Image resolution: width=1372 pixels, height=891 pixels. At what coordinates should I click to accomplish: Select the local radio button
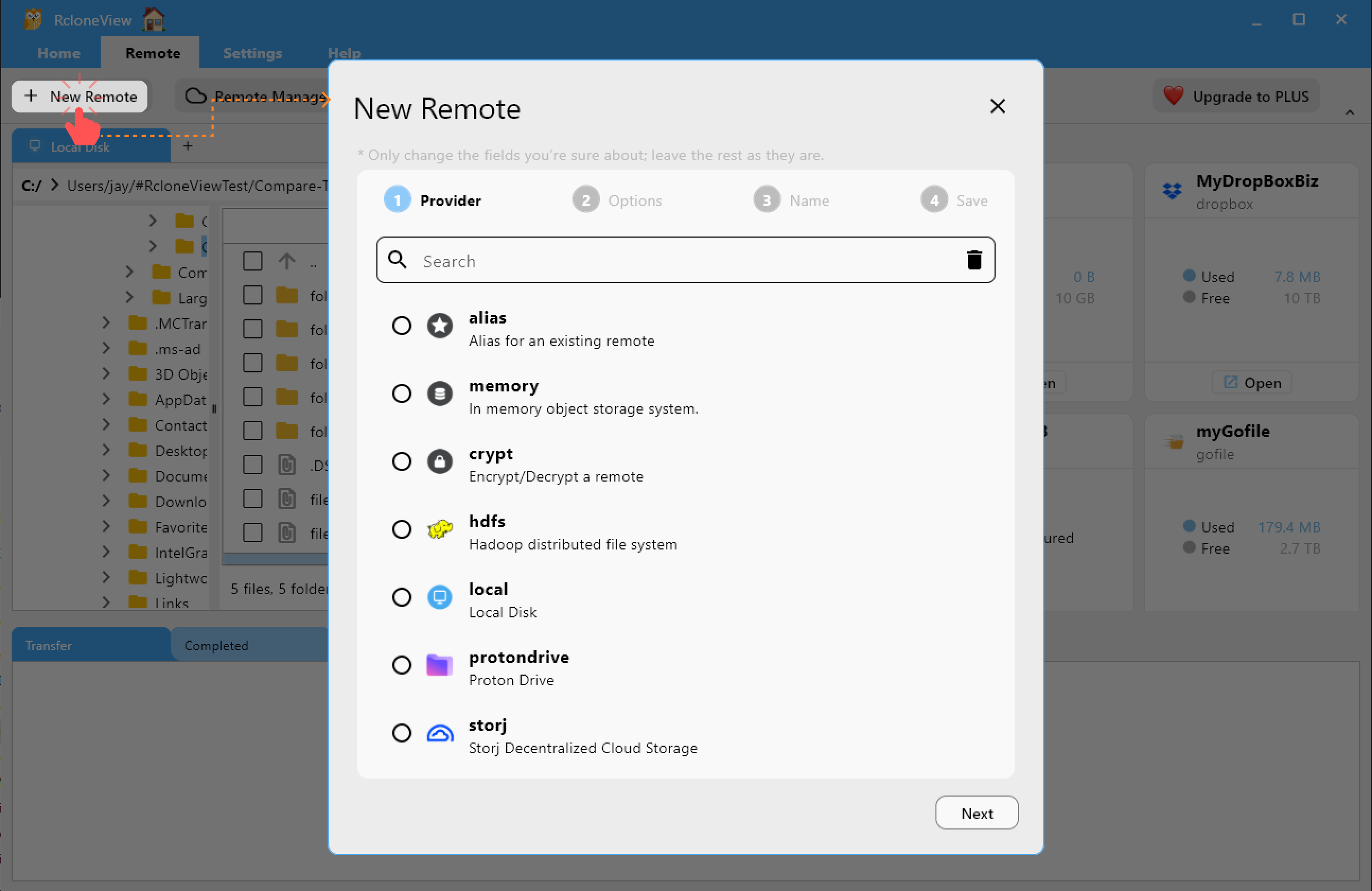click(402, 597)
